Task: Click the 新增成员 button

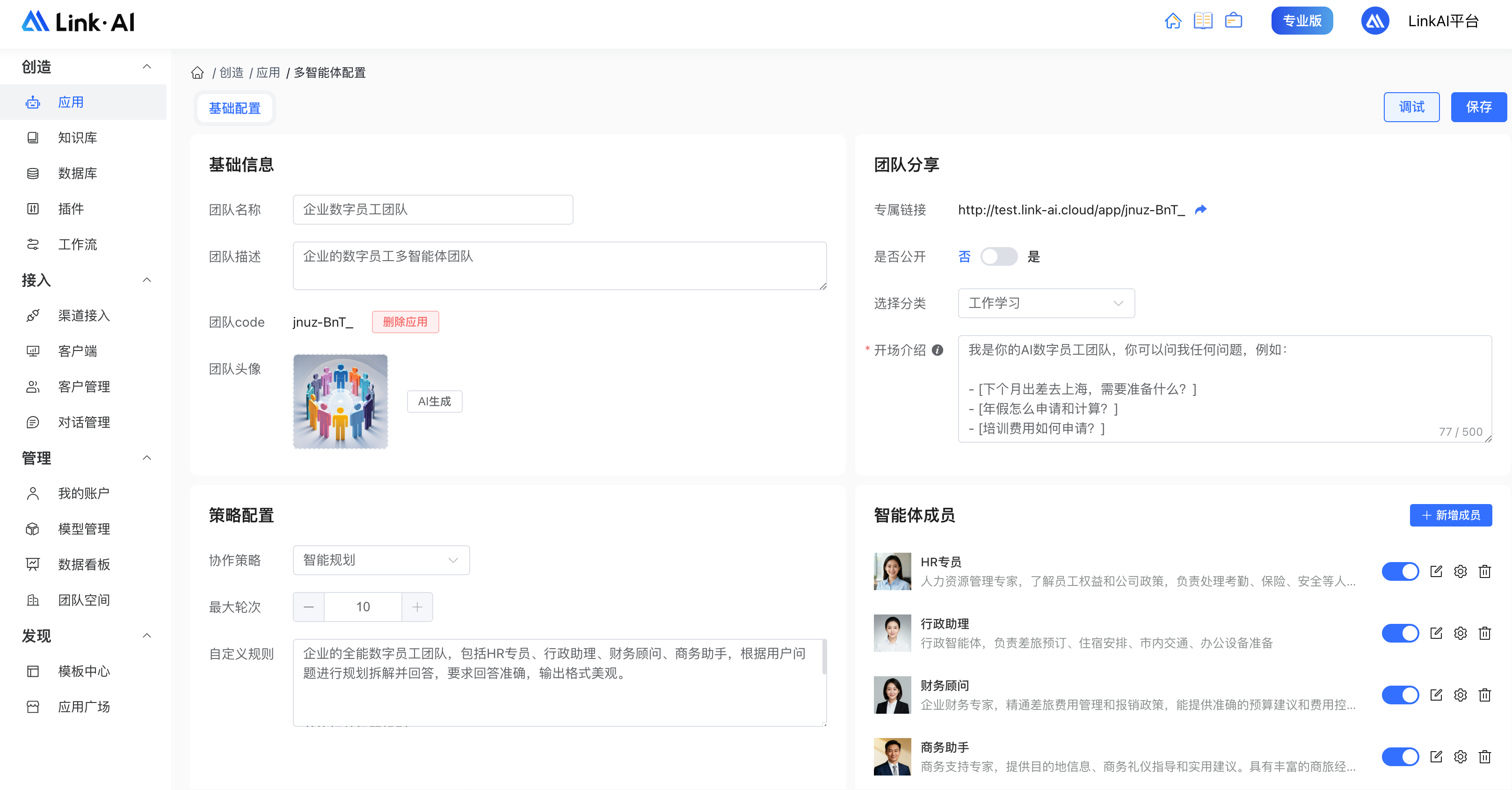Action: 1450,515
